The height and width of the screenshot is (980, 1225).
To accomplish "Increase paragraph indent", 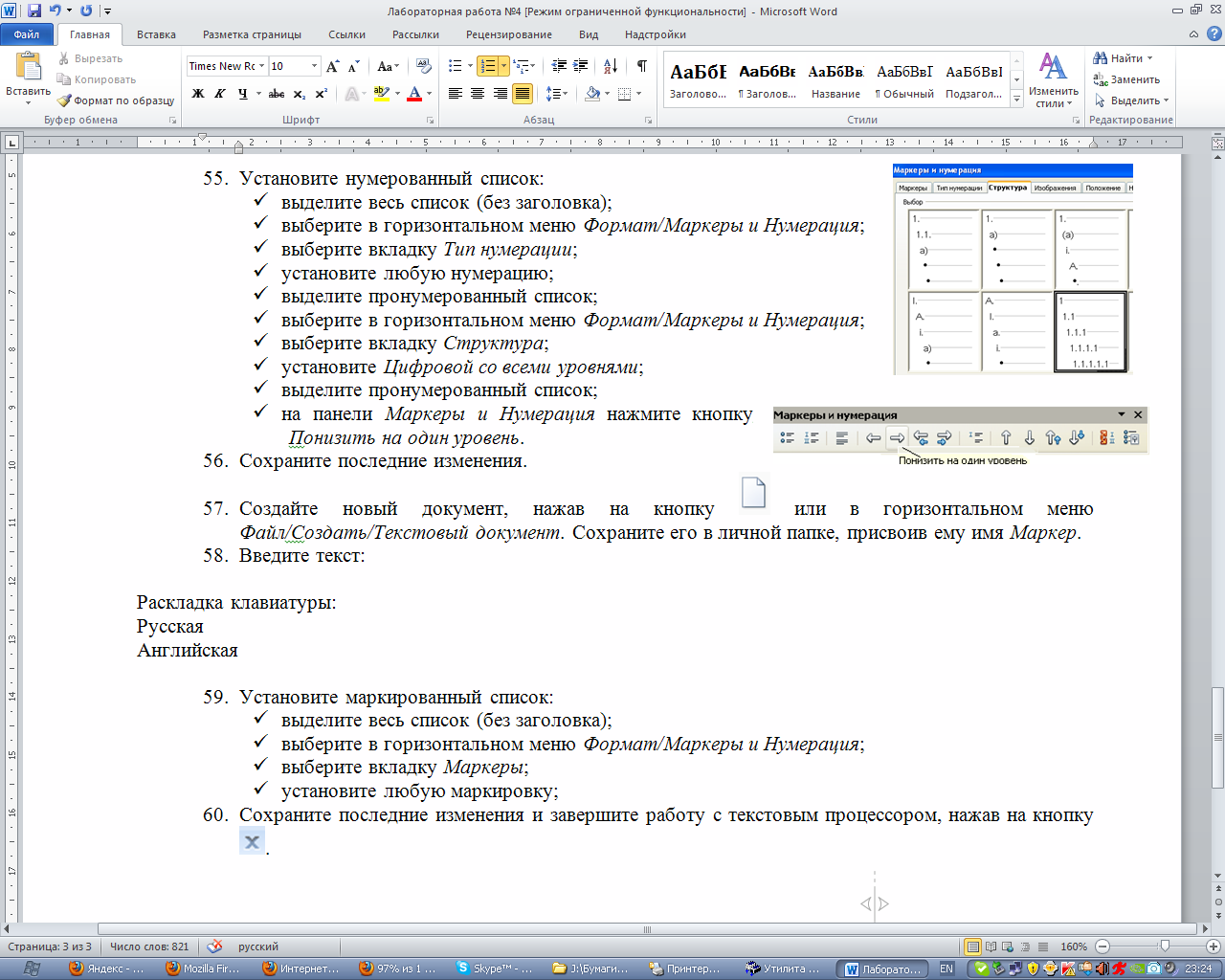I will pos(582,66).
